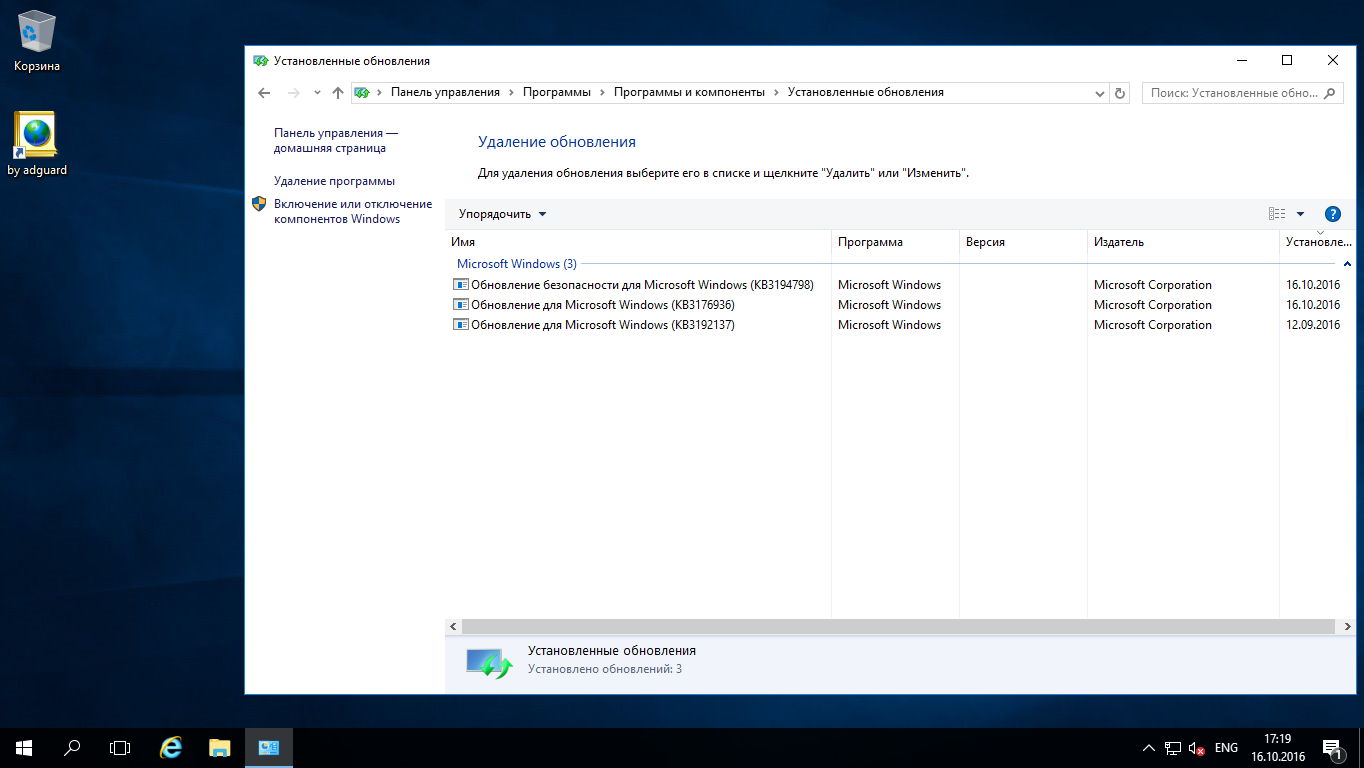Open the Recycle Bin (Корзина) desktop icon
The height and width of the screenshot is (768, 1364).
[x=37, y=41]
